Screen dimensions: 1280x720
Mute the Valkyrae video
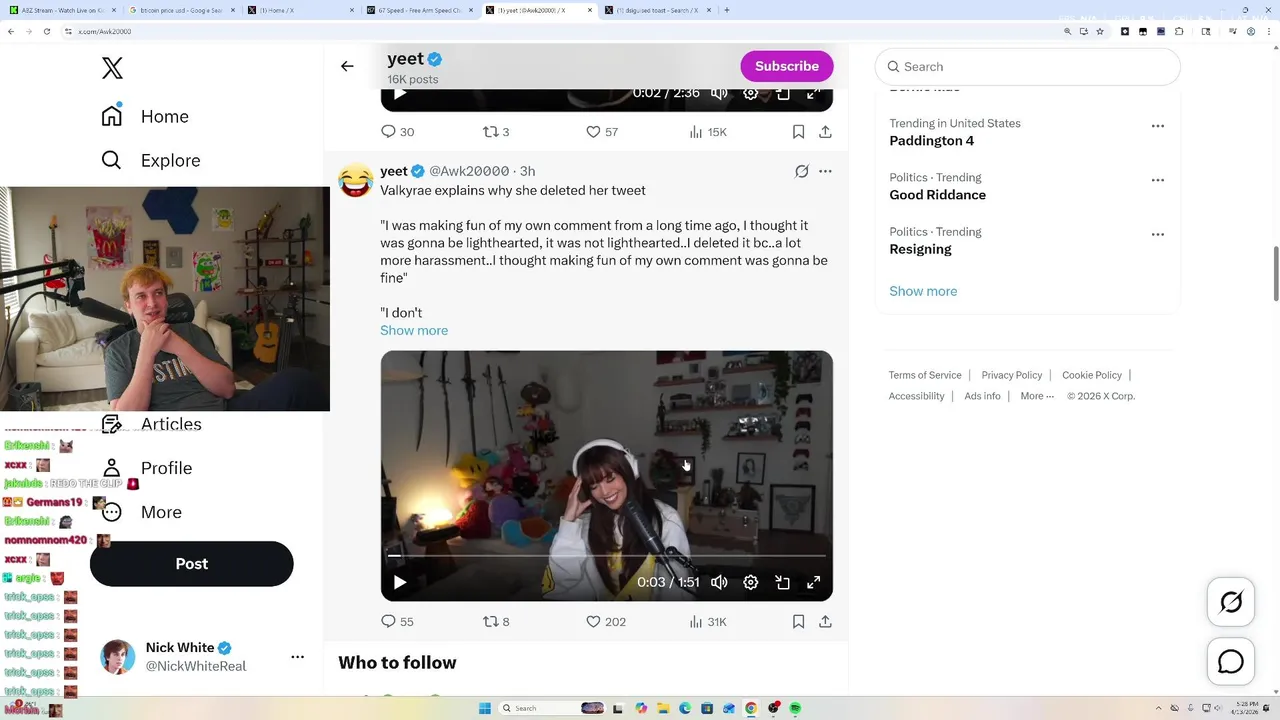[x=719, y=582]
